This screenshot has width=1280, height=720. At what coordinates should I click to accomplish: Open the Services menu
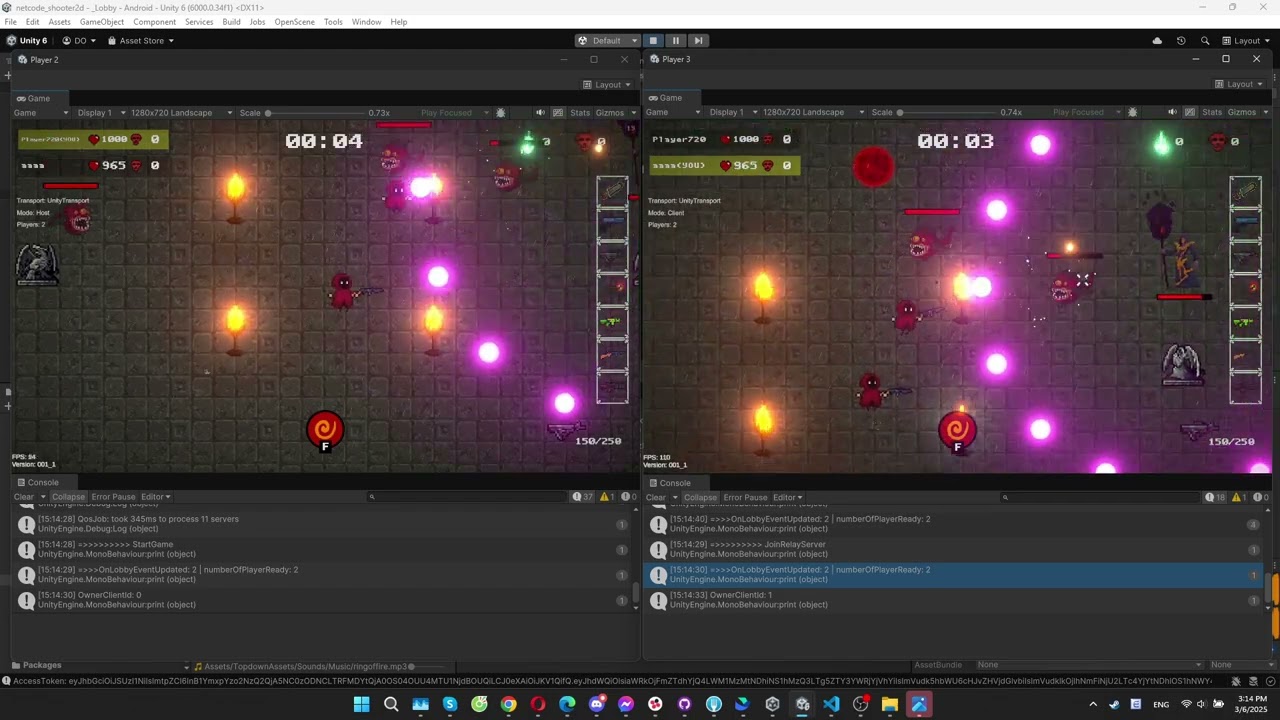point(199,22)
